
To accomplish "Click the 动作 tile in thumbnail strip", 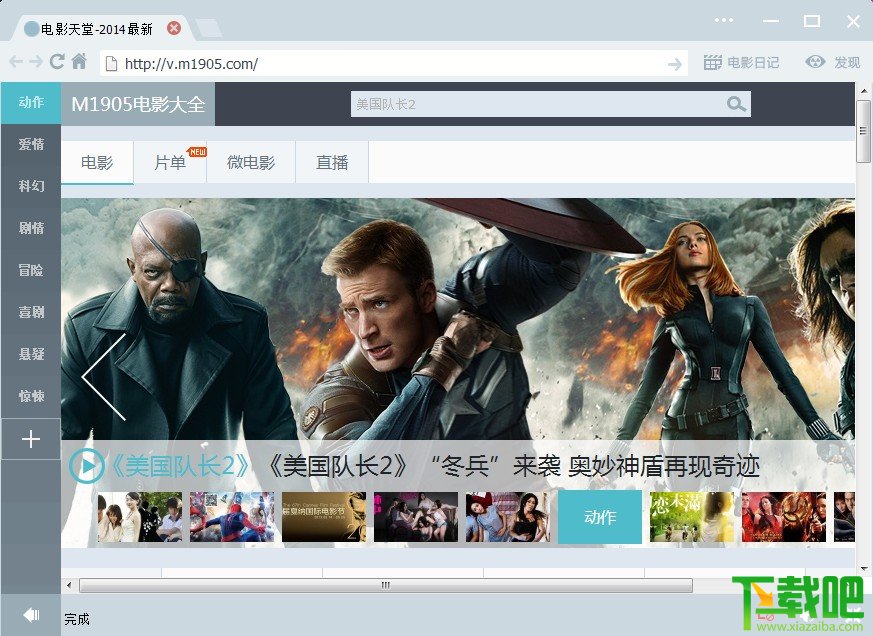I will pyautogui.click(x=600, y=517).
